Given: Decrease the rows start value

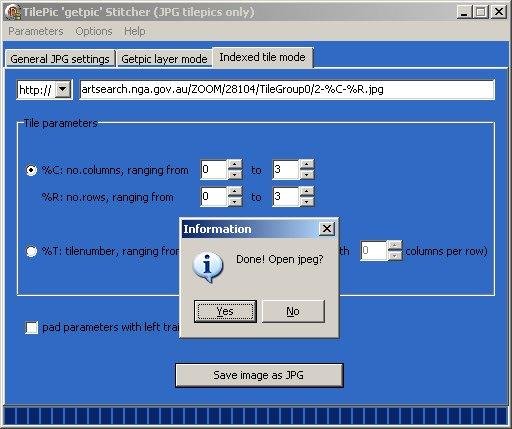Looking at the screenshot, I should 235,202.
